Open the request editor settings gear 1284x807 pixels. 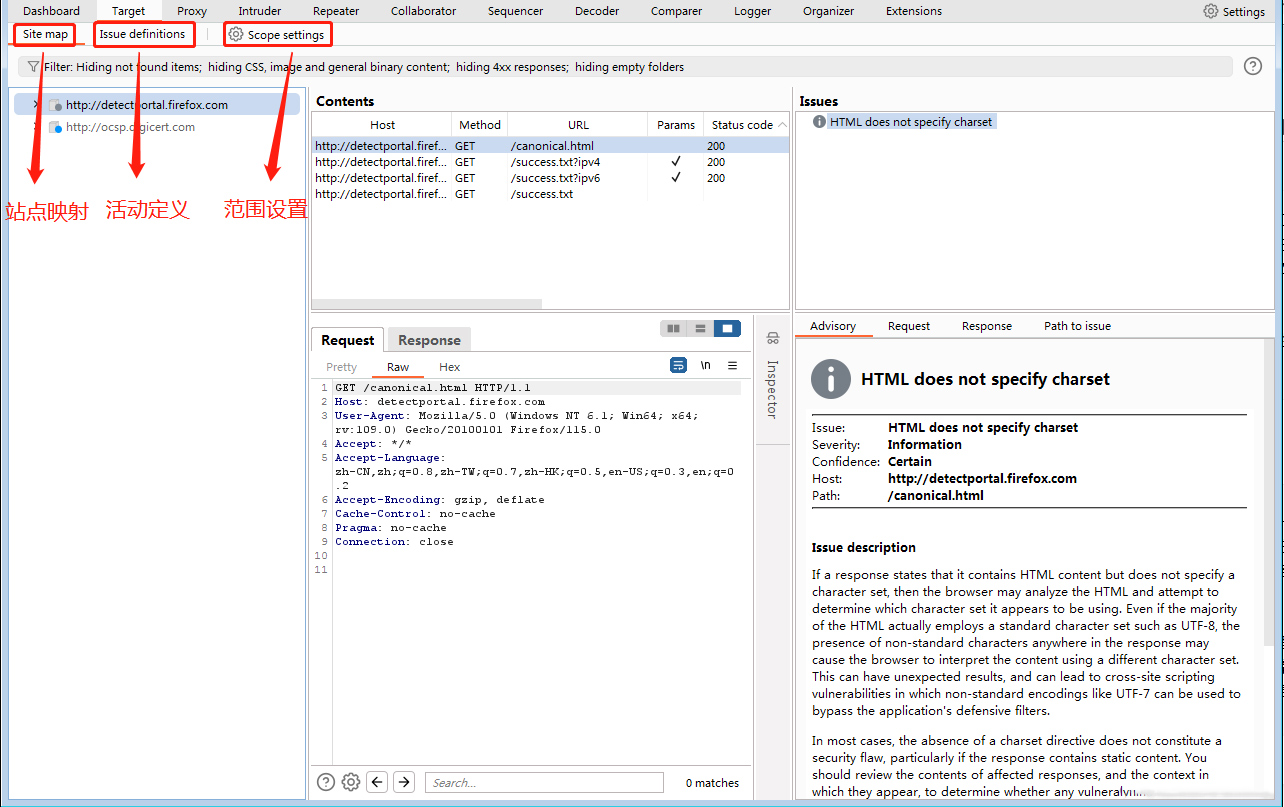(351, 782)
